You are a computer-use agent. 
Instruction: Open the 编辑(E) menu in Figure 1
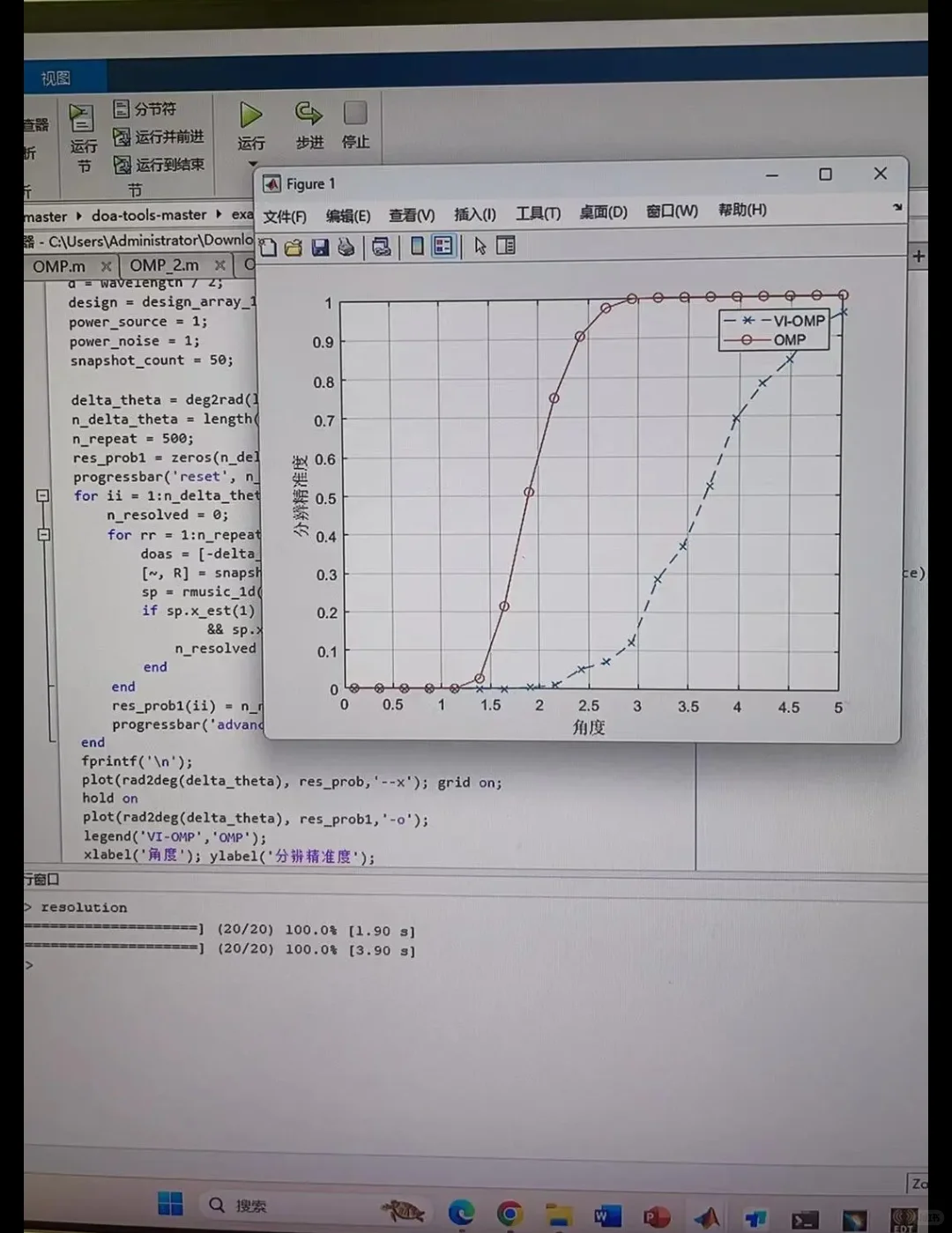348,215
